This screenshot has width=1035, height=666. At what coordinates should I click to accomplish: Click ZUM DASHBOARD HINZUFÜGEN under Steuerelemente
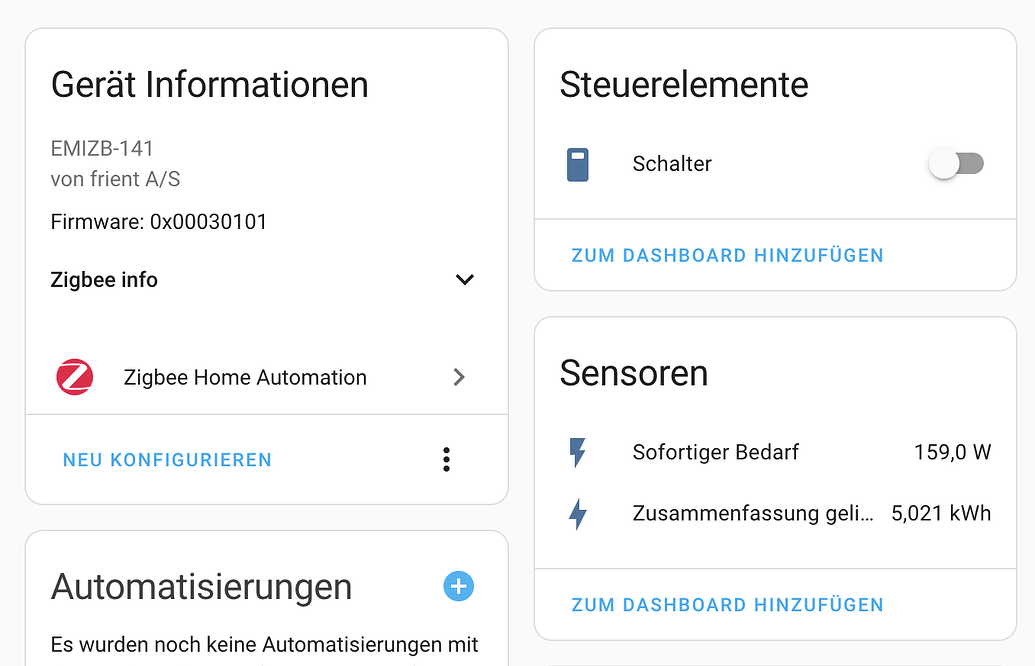coord(727,255)
